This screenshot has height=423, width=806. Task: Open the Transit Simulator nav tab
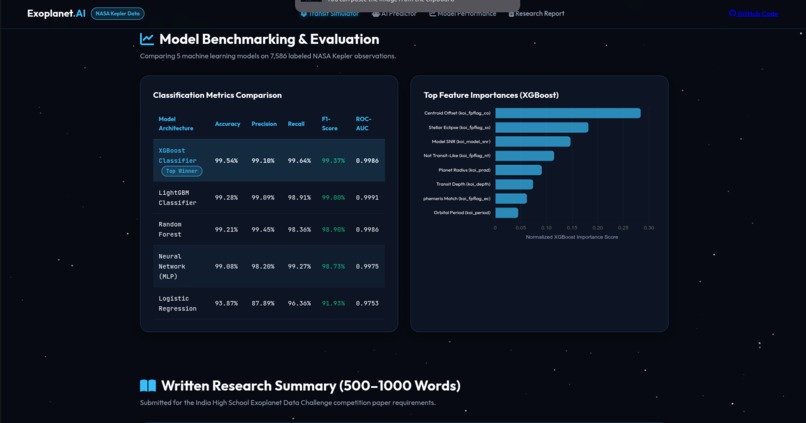coord(329,14)
